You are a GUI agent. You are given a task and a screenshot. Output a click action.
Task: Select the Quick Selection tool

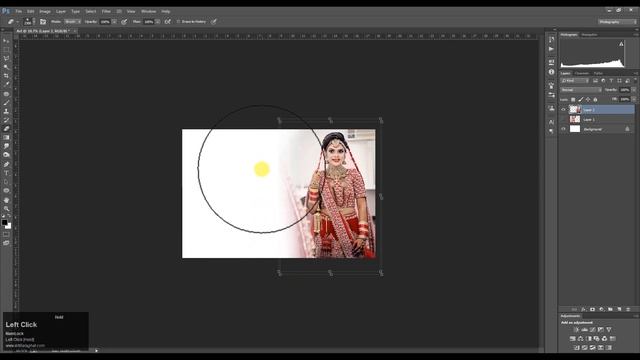click(x=6, y=67)
